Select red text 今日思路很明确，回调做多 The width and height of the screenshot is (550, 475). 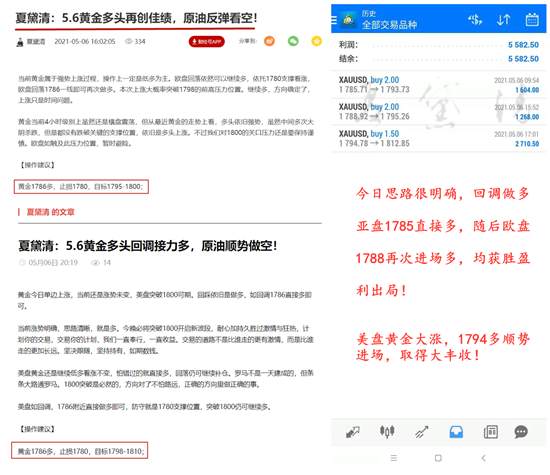coord(442,193)
